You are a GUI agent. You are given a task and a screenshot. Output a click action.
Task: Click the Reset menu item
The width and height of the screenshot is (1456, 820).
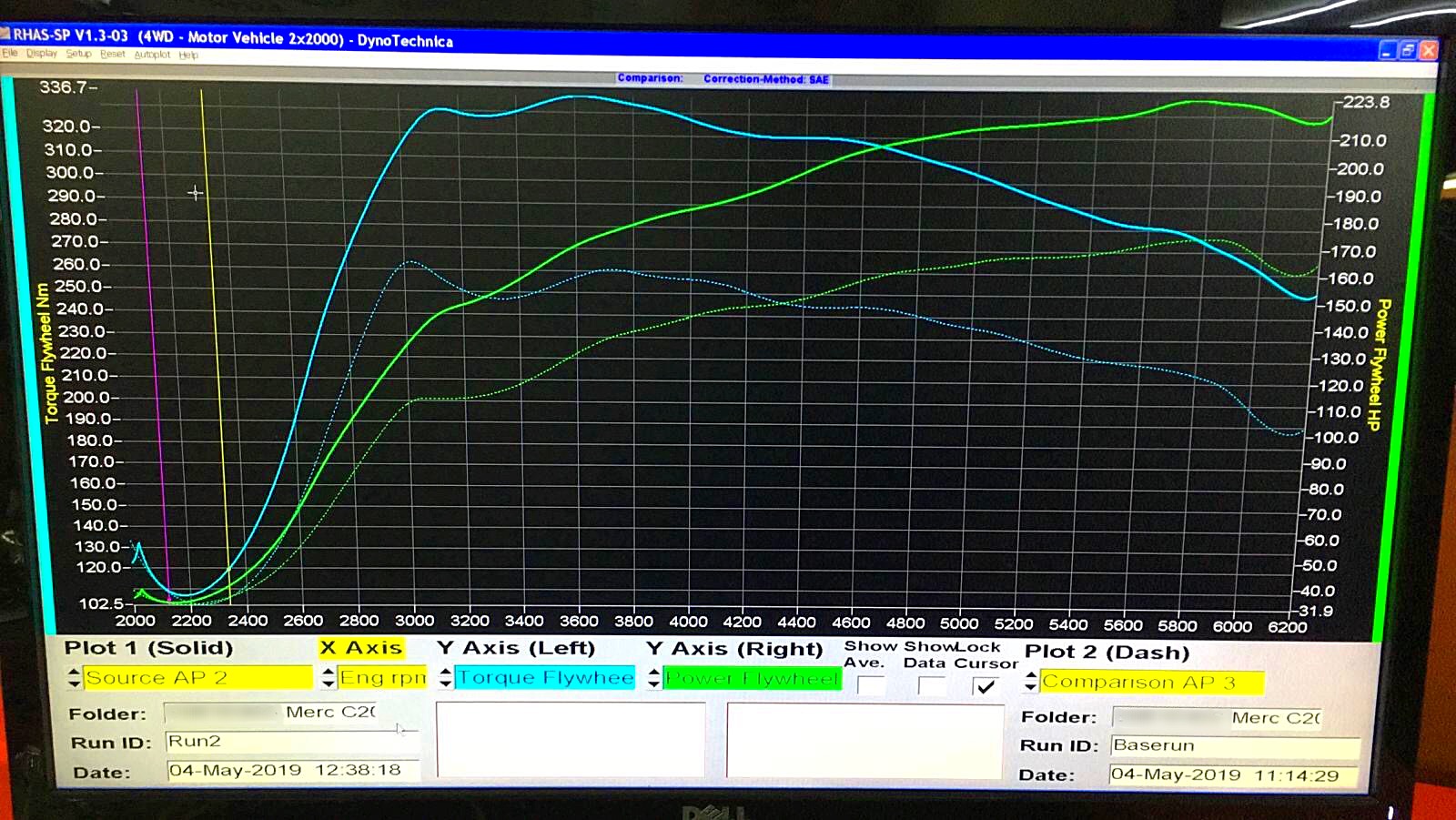[113, 55]
